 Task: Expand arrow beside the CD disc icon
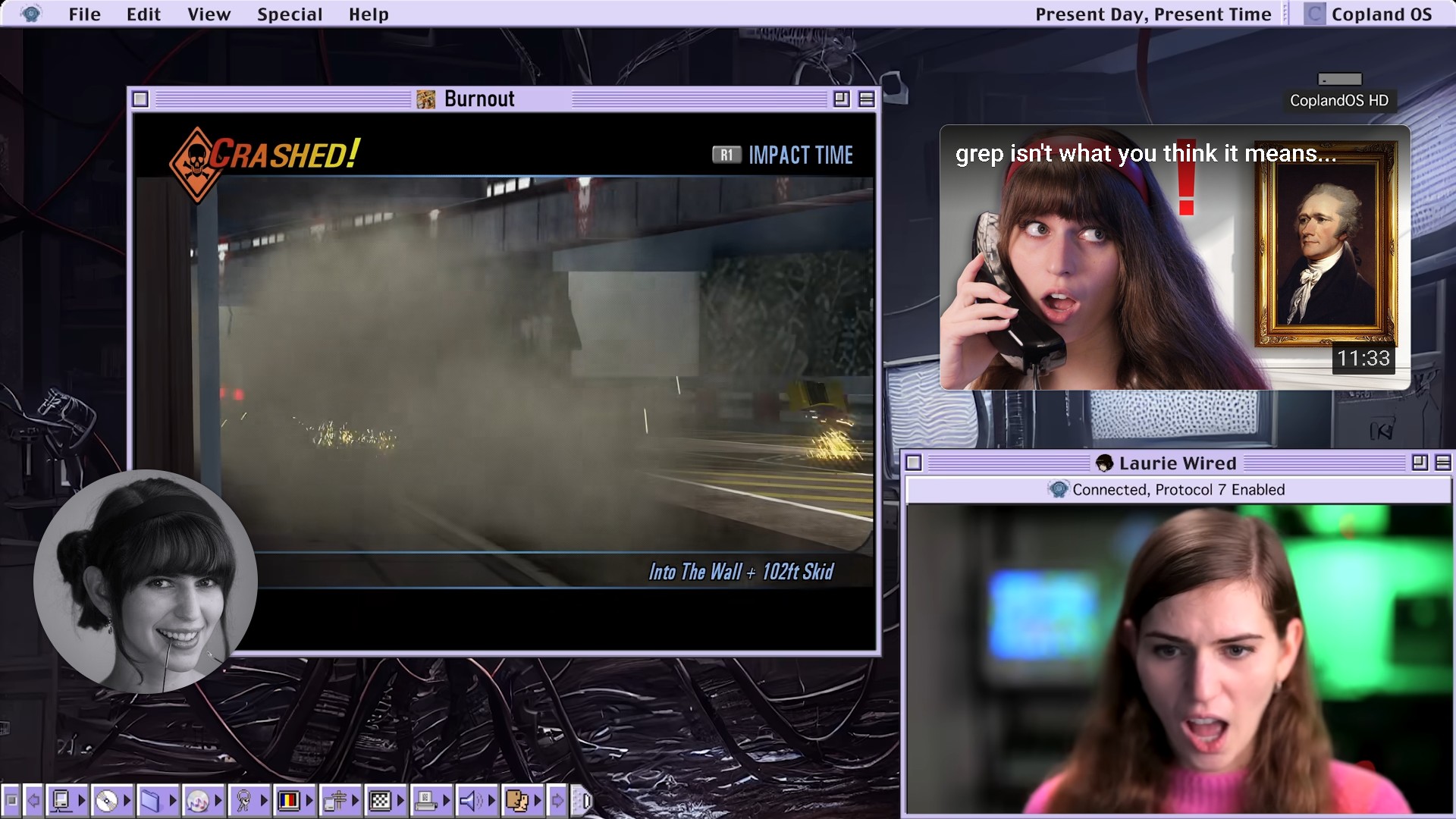127,800
